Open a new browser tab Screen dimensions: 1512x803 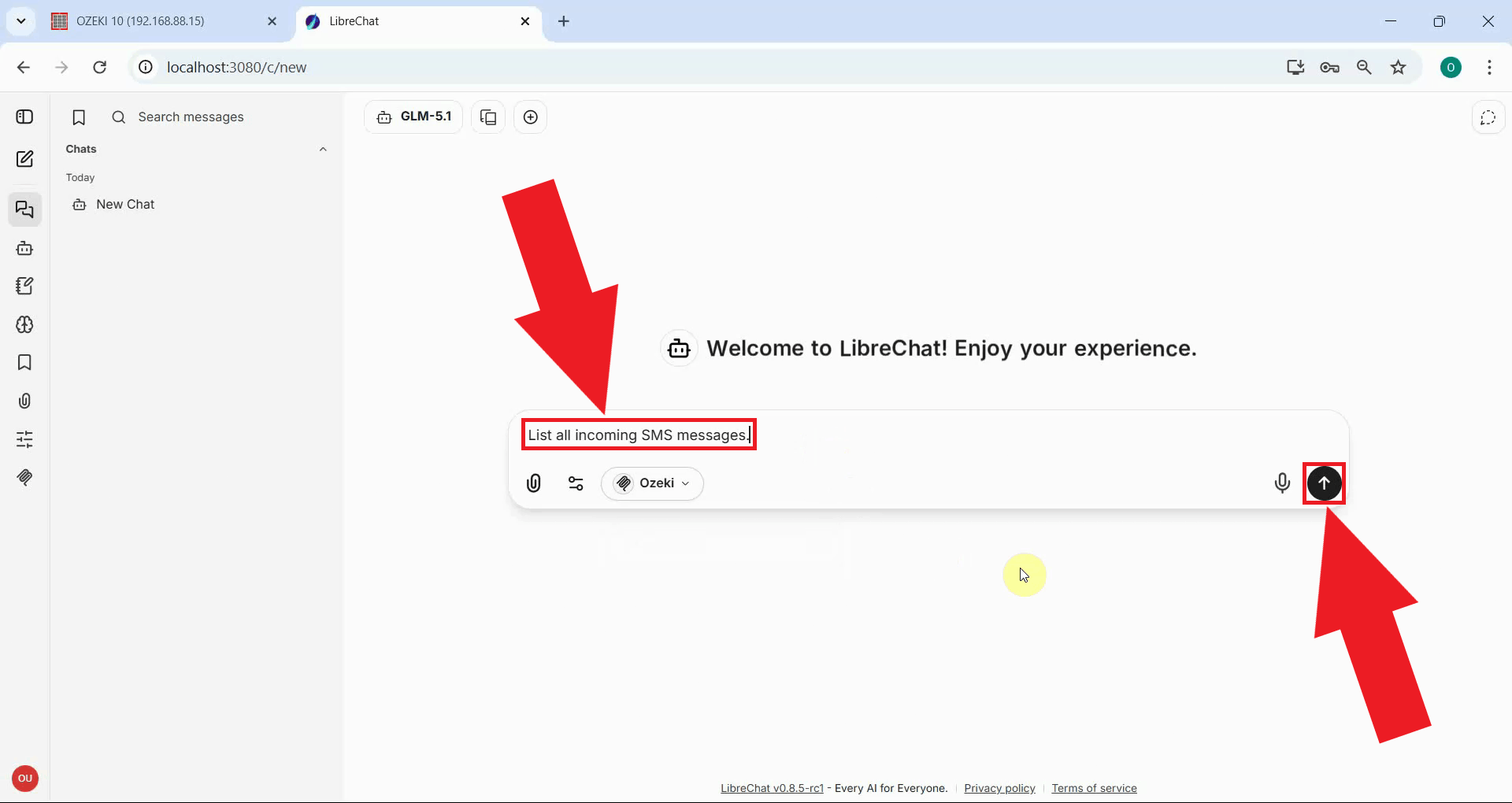[564, 21]
